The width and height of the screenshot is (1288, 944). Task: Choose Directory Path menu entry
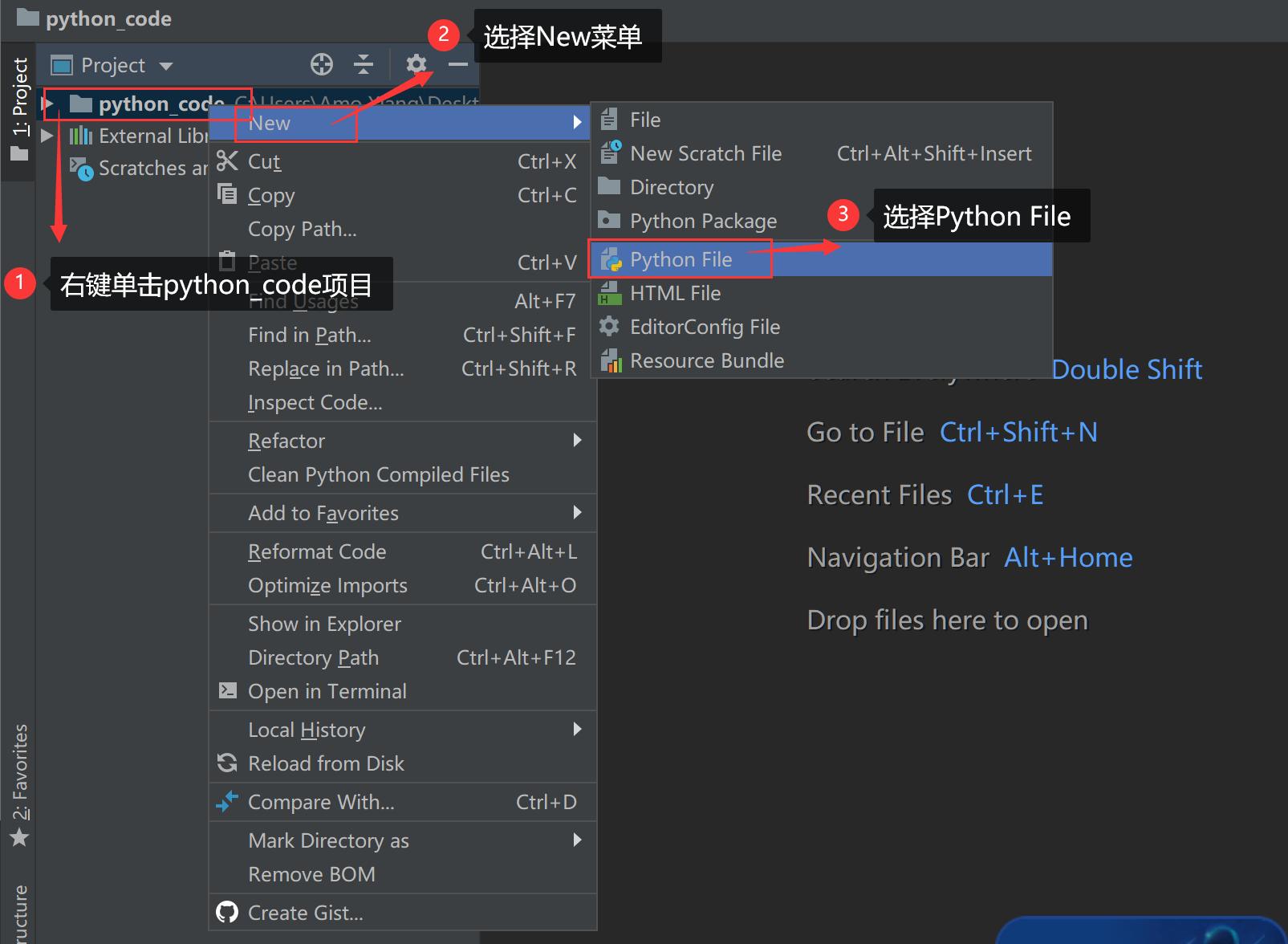tap(403, 657)
